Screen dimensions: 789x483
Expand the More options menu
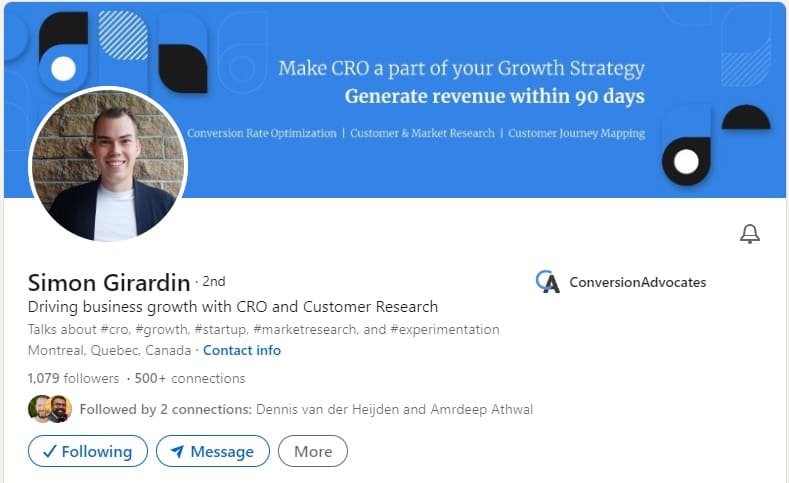click(x=312, y=451)
